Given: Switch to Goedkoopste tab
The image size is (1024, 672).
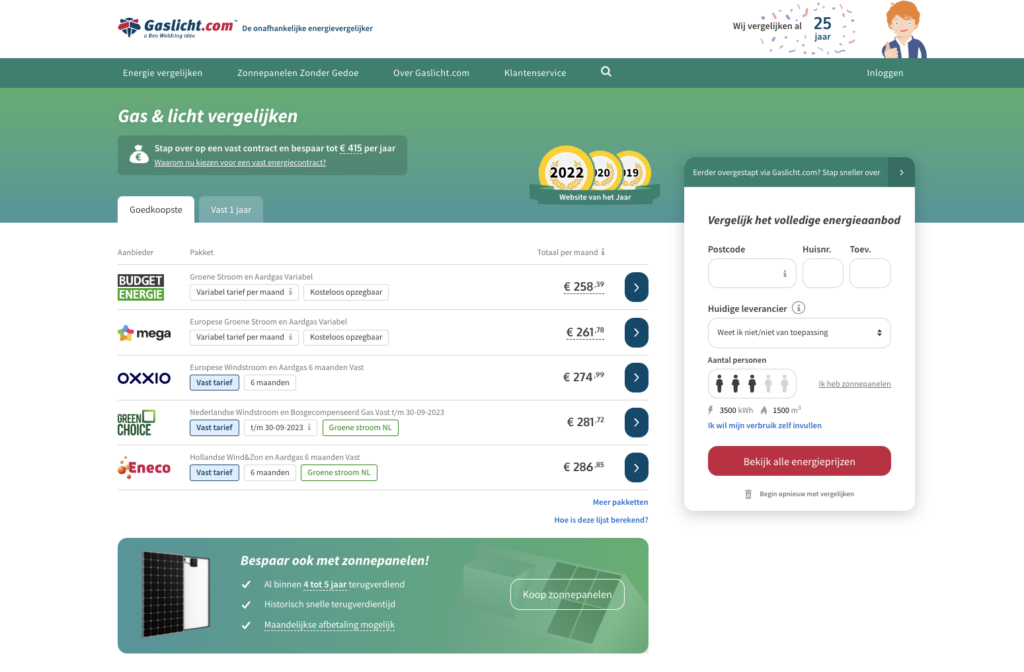Looking at the screenshot, I should (155, 210).
